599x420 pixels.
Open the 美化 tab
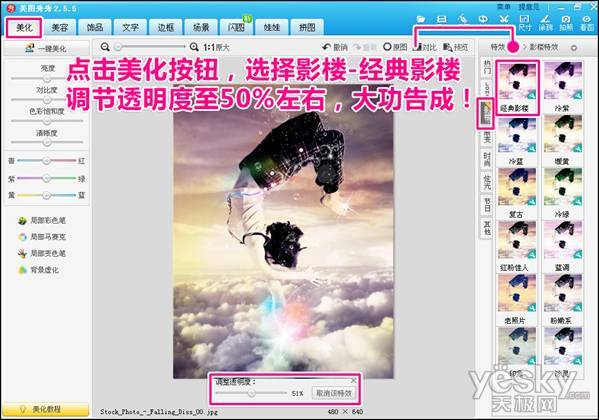click(24, 28)
